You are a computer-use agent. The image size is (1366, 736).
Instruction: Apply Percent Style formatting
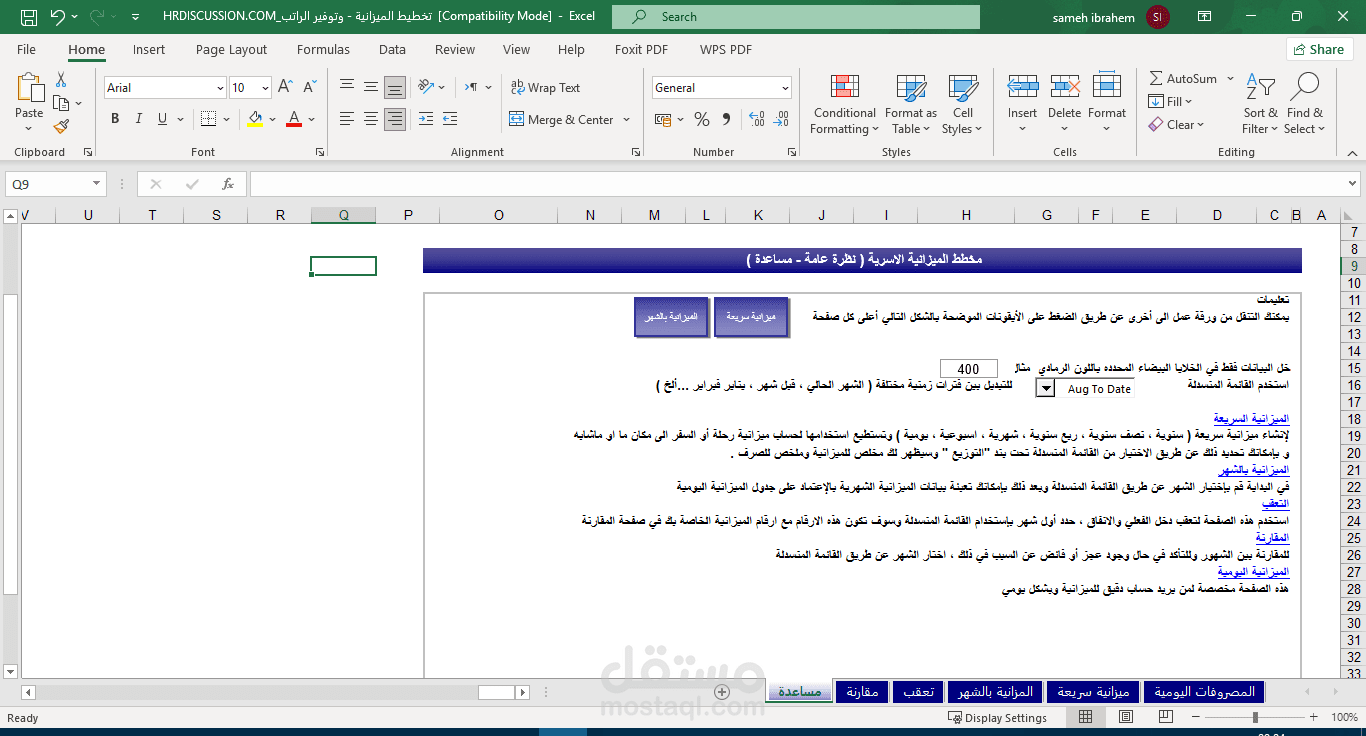pos(700,118)
